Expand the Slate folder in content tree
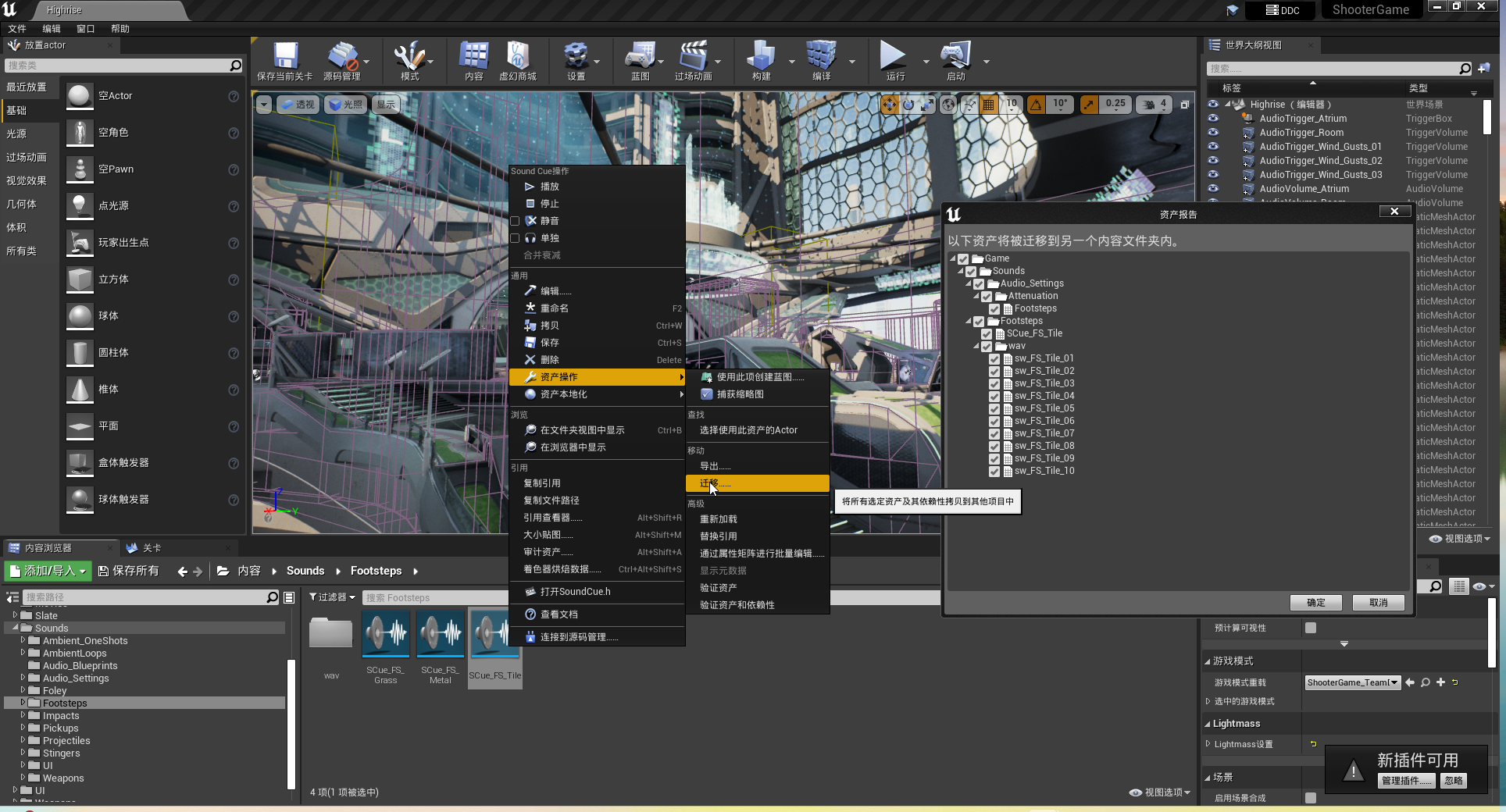The width and height of the screenshot is (1506, 812). [15, 615]
